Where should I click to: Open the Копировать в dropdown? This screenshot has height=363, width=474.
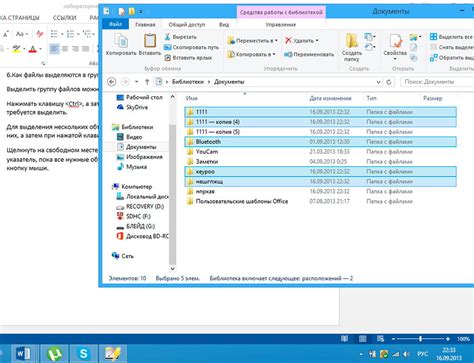point(251,54)
